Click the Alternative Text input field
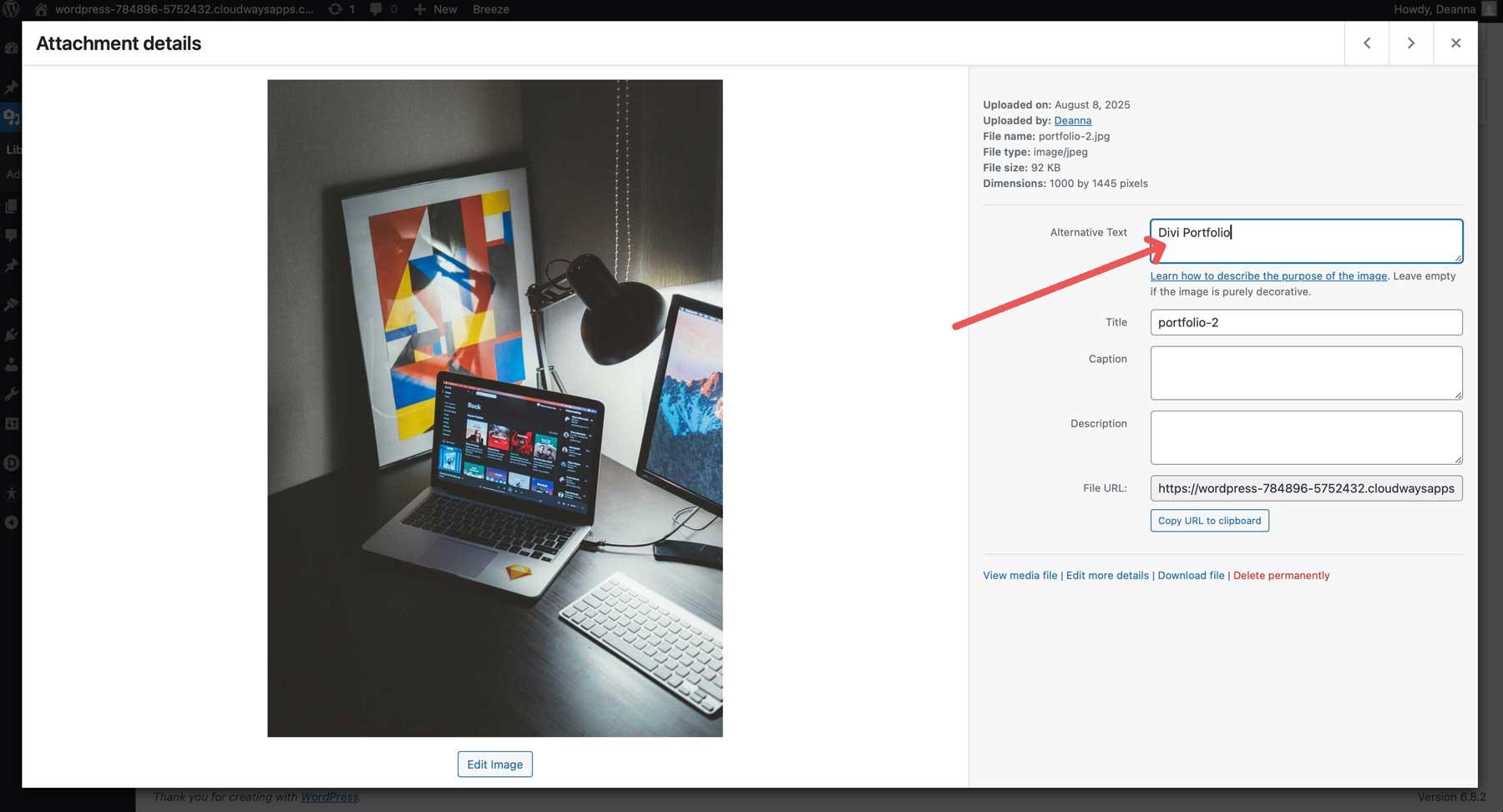The image size is (1503, 812). (1306, 240)
